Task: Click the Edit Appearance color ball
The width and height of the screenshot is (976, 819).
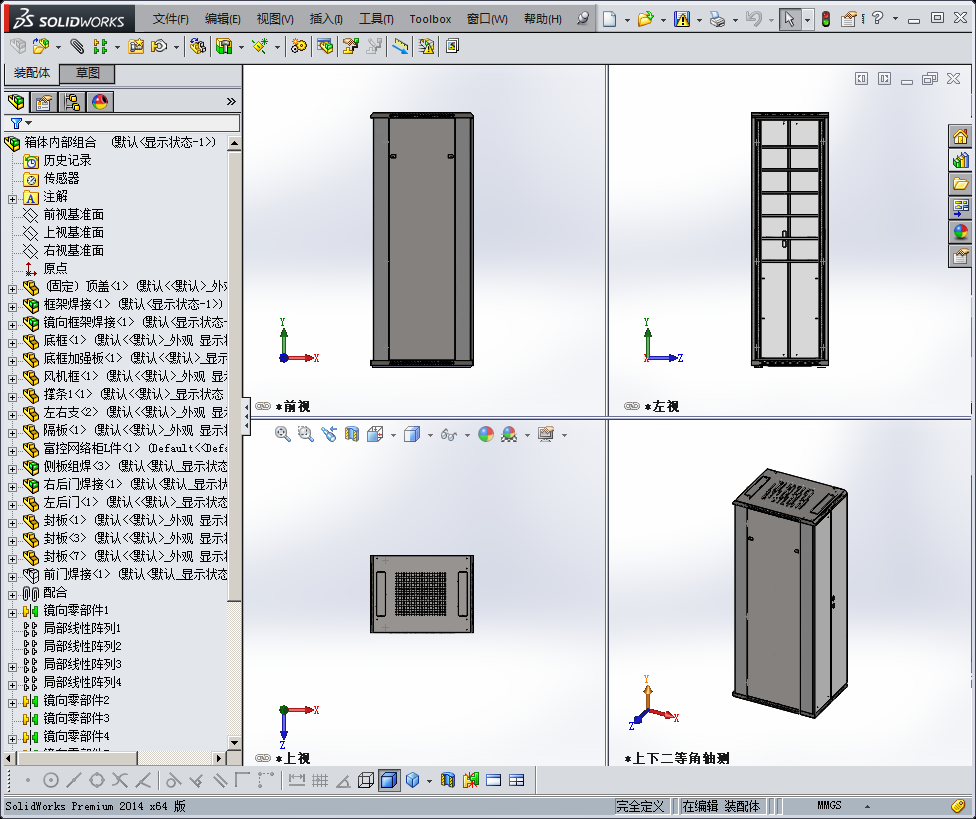Action: coord(486,434)
